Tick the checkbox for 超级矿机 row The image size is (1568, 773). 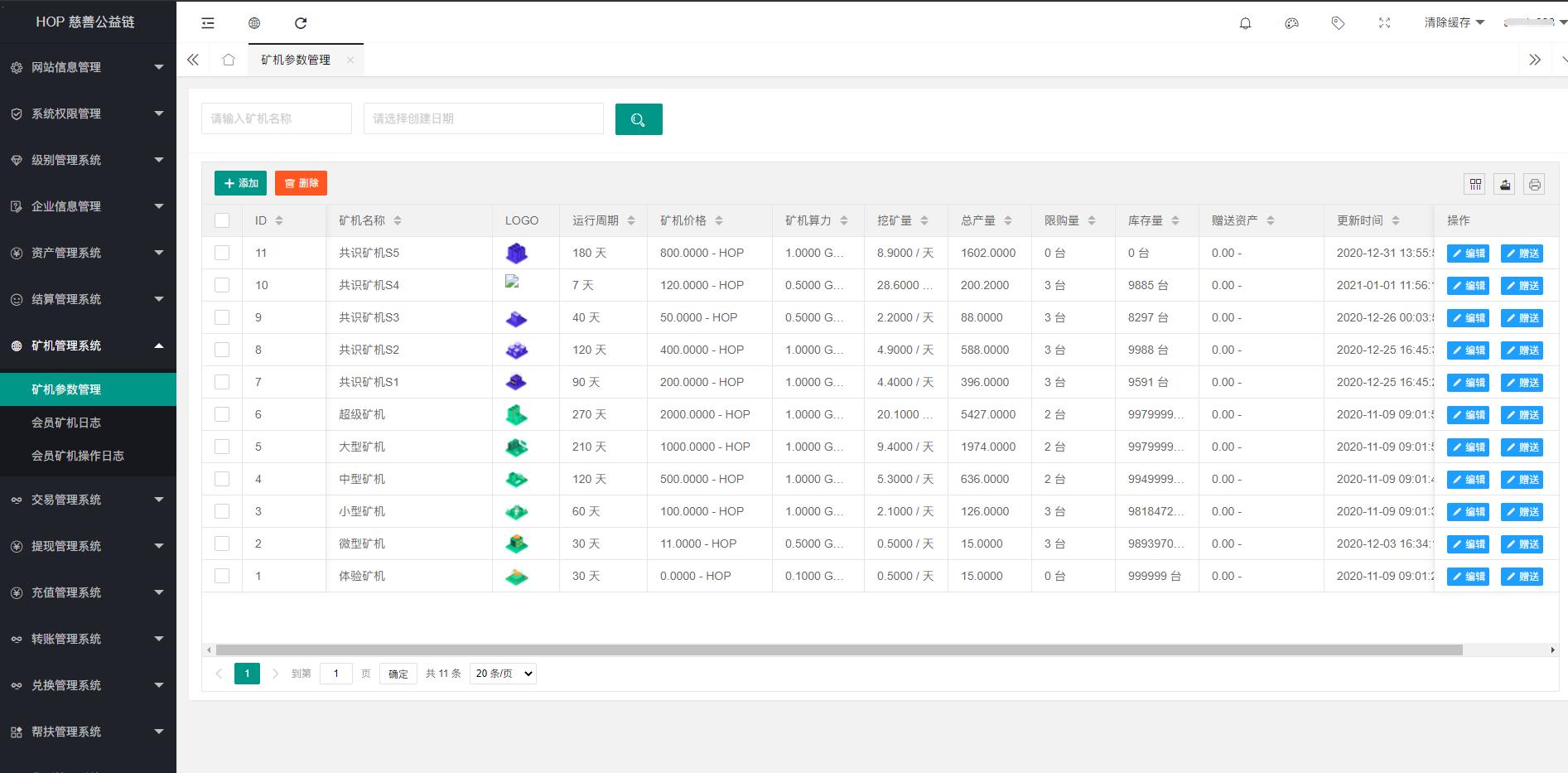click(222, 414)
